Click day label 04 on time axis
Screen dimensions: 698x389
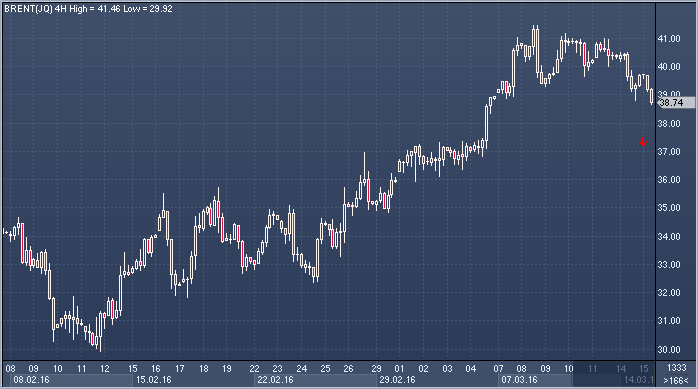(x=471, y=369)
